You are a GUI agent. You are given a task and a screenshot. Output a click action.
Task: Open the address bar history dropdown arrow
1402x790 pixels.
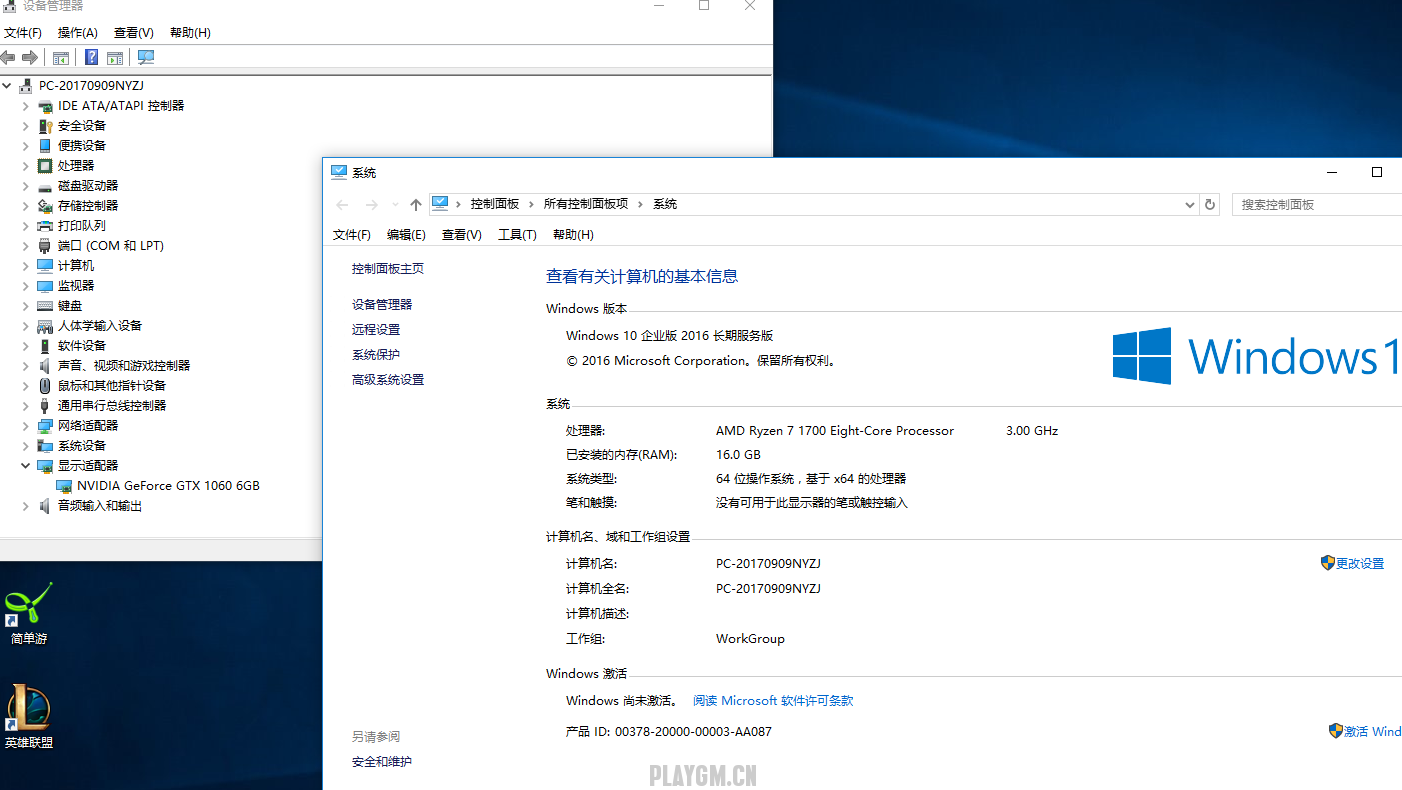tap(1189, 204)
